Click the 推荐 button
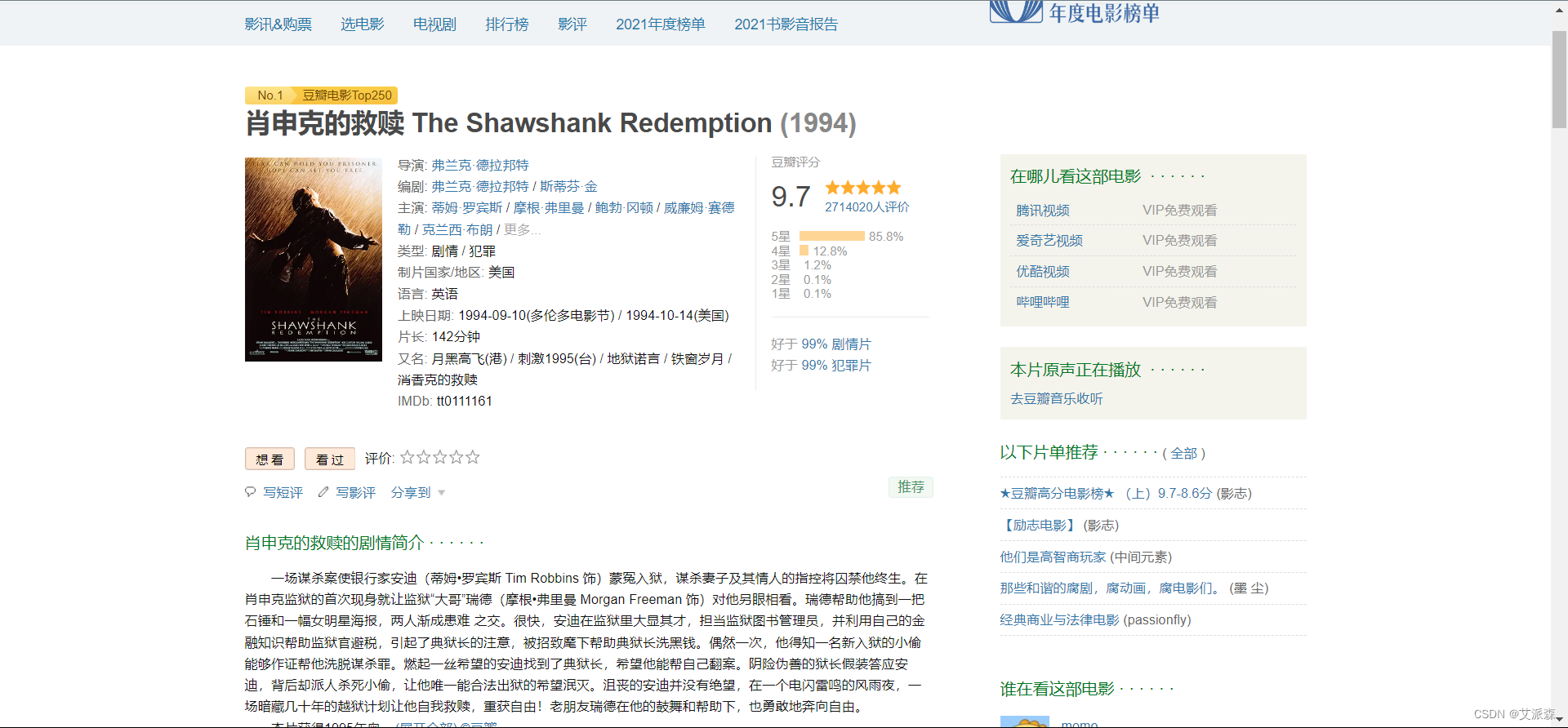 911,487
